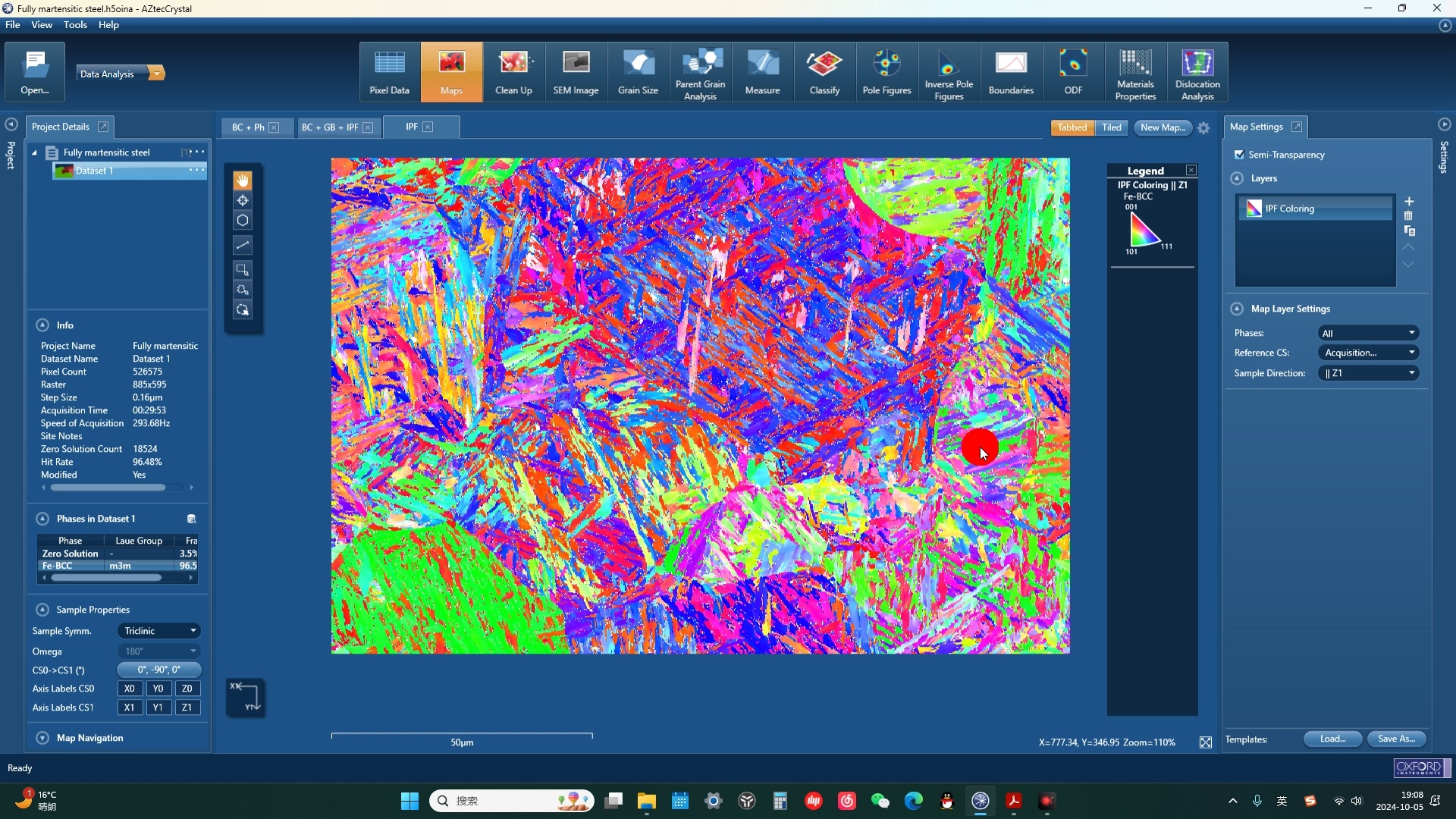Screen dimensions: 1456x819
Task: Open the Pole Figures tool
Action: [887, 73]
